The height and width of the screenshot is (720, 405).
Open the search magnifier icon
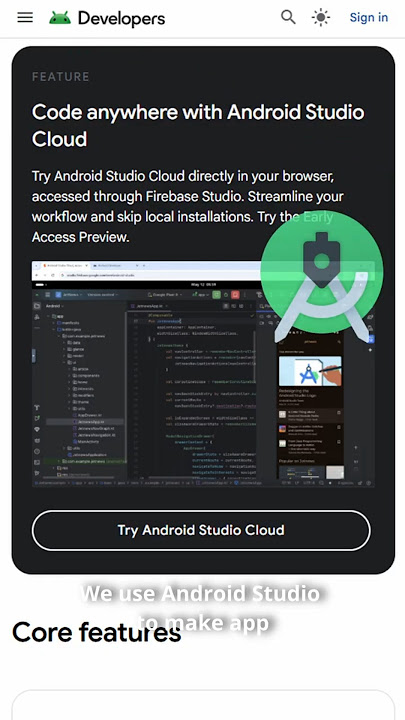coord(288,17)
